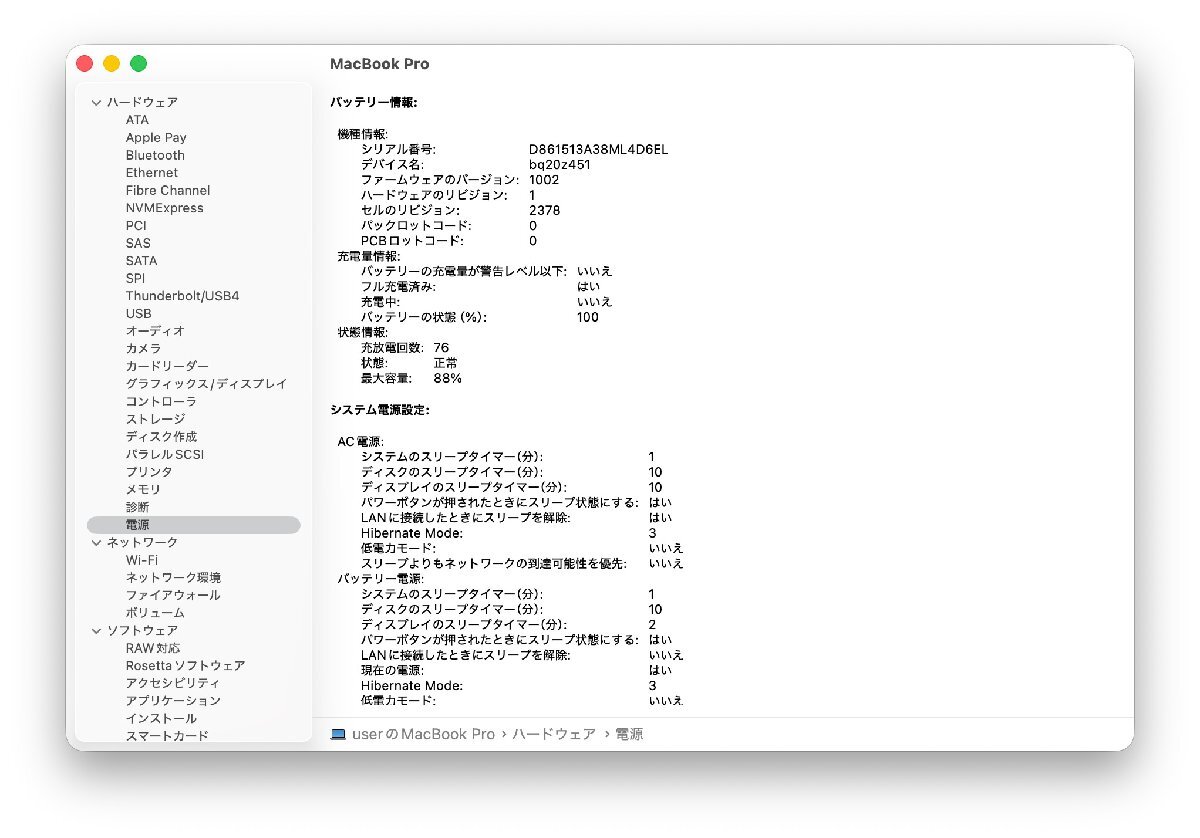The height and width of the screenshot is (838, 1200).
Task: Open the アプリケーション list
Action: (x=173, y=700)
